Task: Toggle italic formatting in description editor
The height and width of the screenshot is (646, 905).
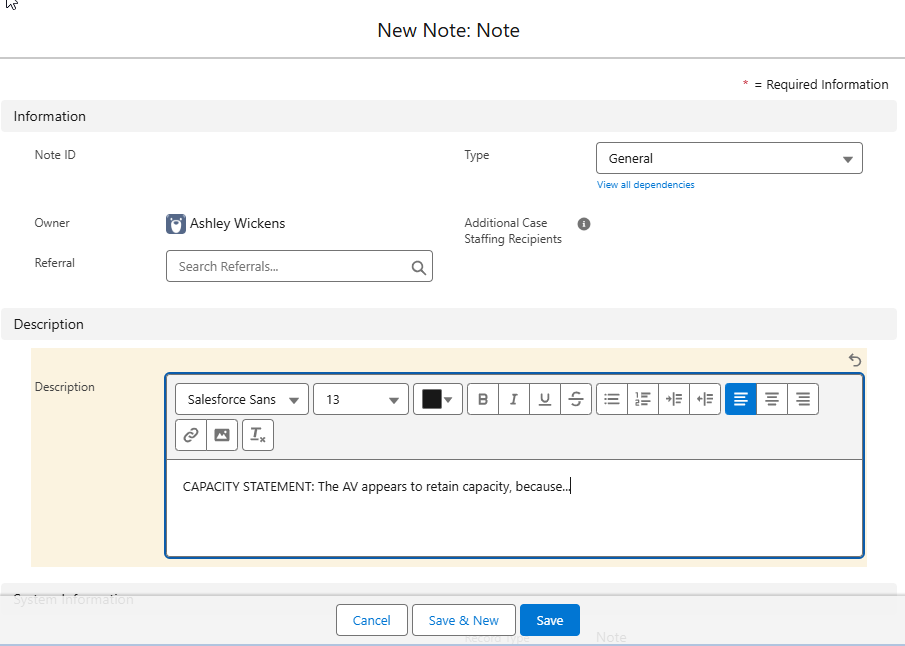Action: 514,399
